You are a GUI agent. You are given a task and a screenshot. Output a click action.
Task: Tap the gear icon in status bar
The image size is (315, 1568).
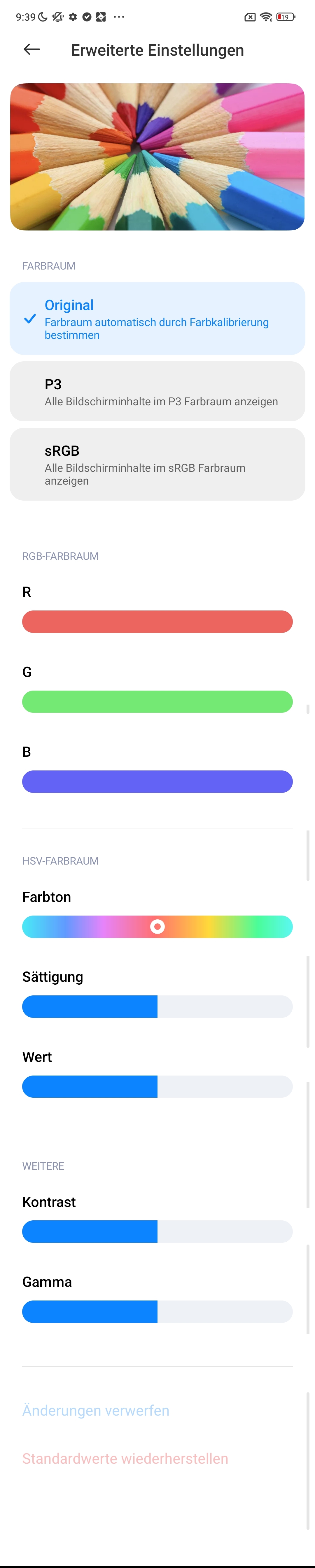[x=73, y=17]
